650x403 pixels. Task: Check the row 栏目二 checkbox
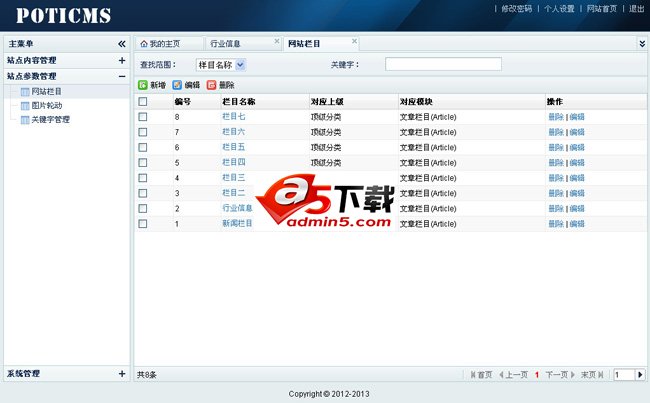click(x=143, y=193)
